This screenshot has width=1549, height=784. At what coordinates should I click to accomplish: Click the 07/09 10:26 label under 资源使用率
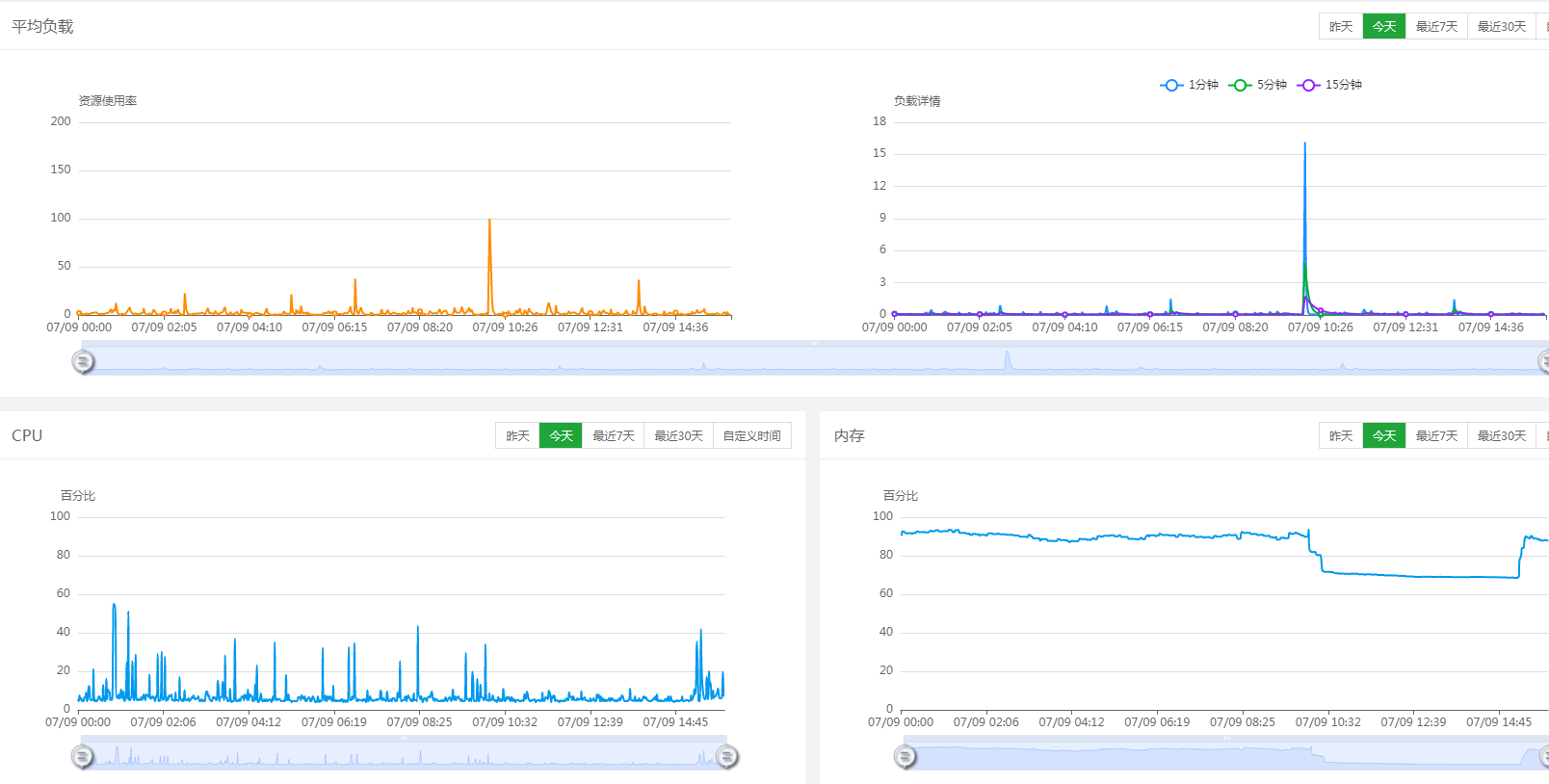coord(505,327)
